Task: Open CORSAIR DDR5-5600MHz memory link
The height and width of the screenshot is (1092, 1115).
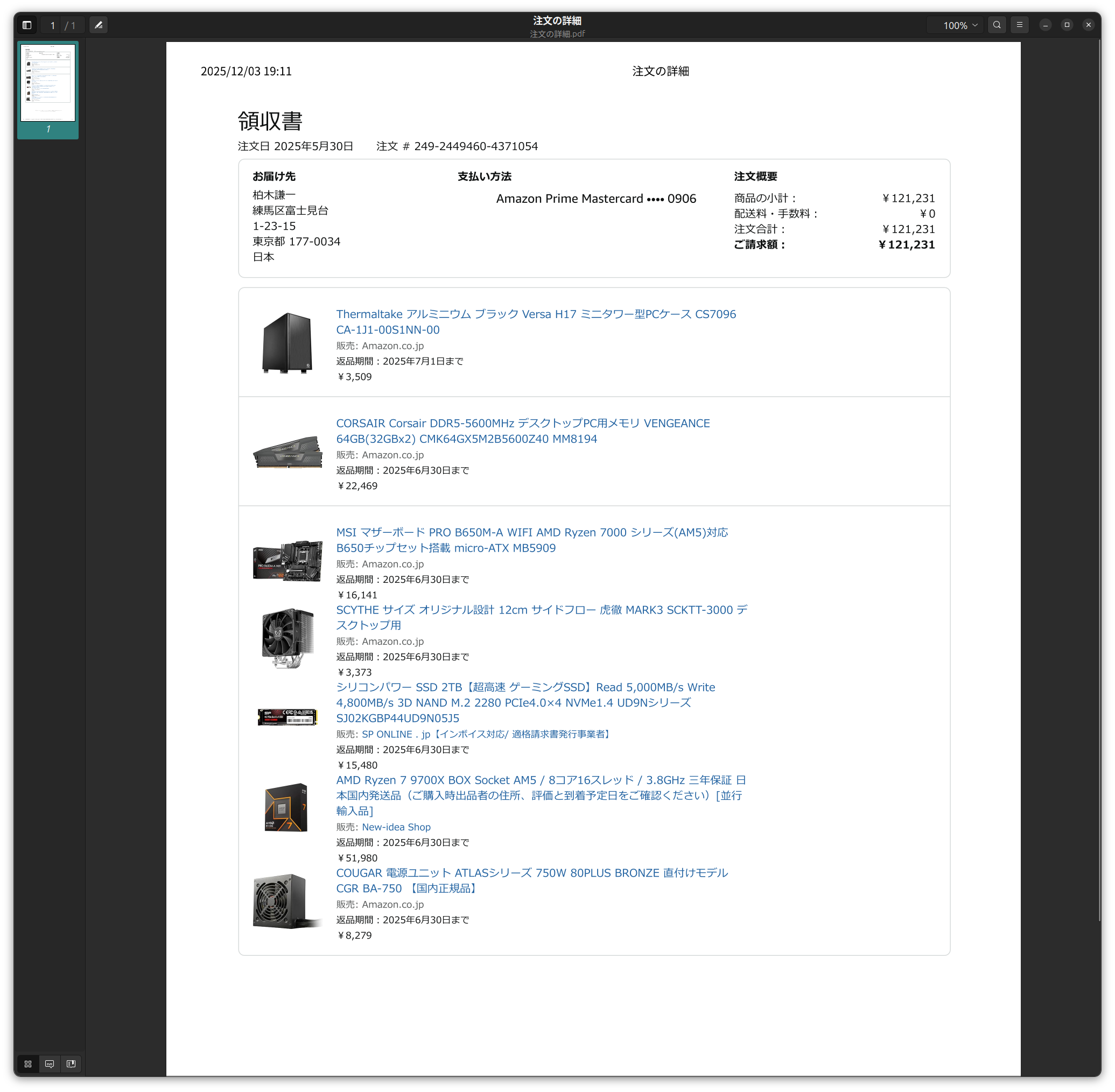Action: (x=522, y=423)
